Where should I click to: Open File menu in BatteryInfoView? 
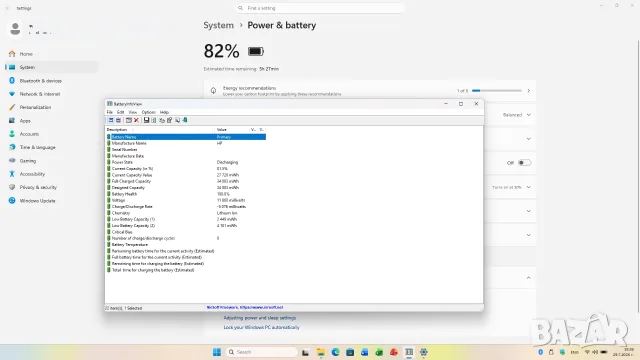[x=109, y=112]
